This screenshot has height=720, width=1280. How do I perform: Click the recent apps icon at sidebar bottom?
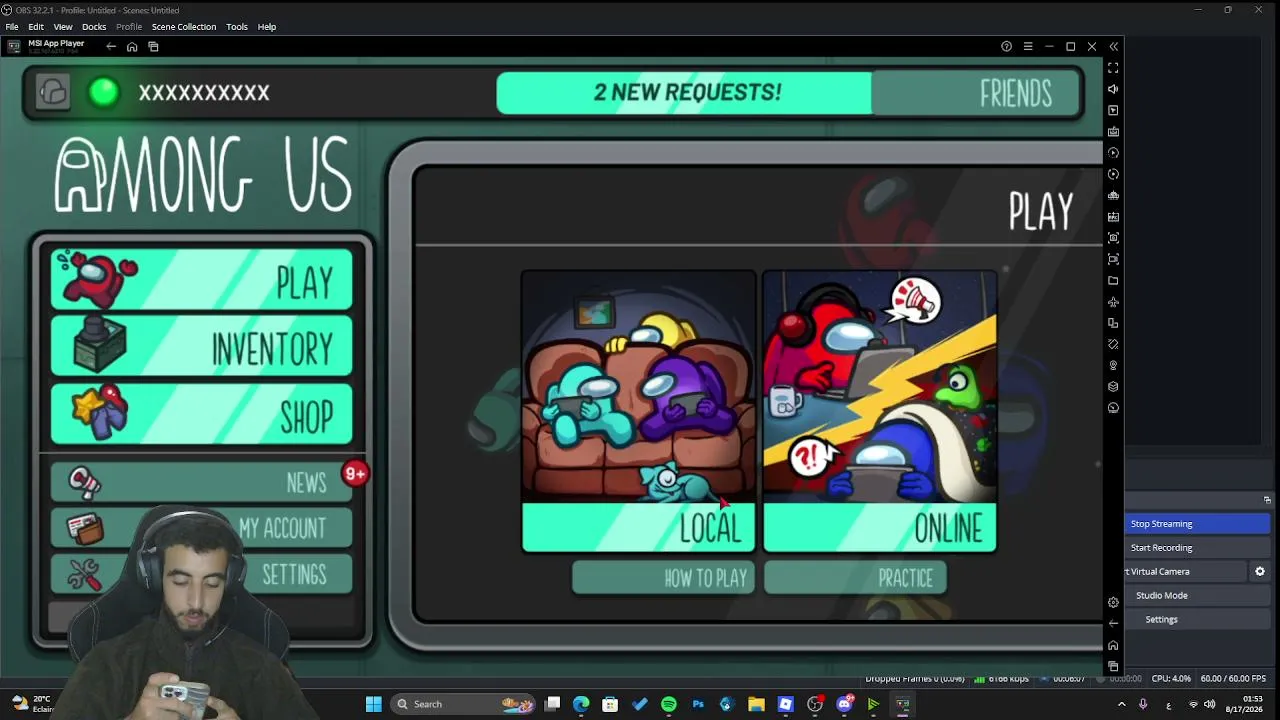1113,666
